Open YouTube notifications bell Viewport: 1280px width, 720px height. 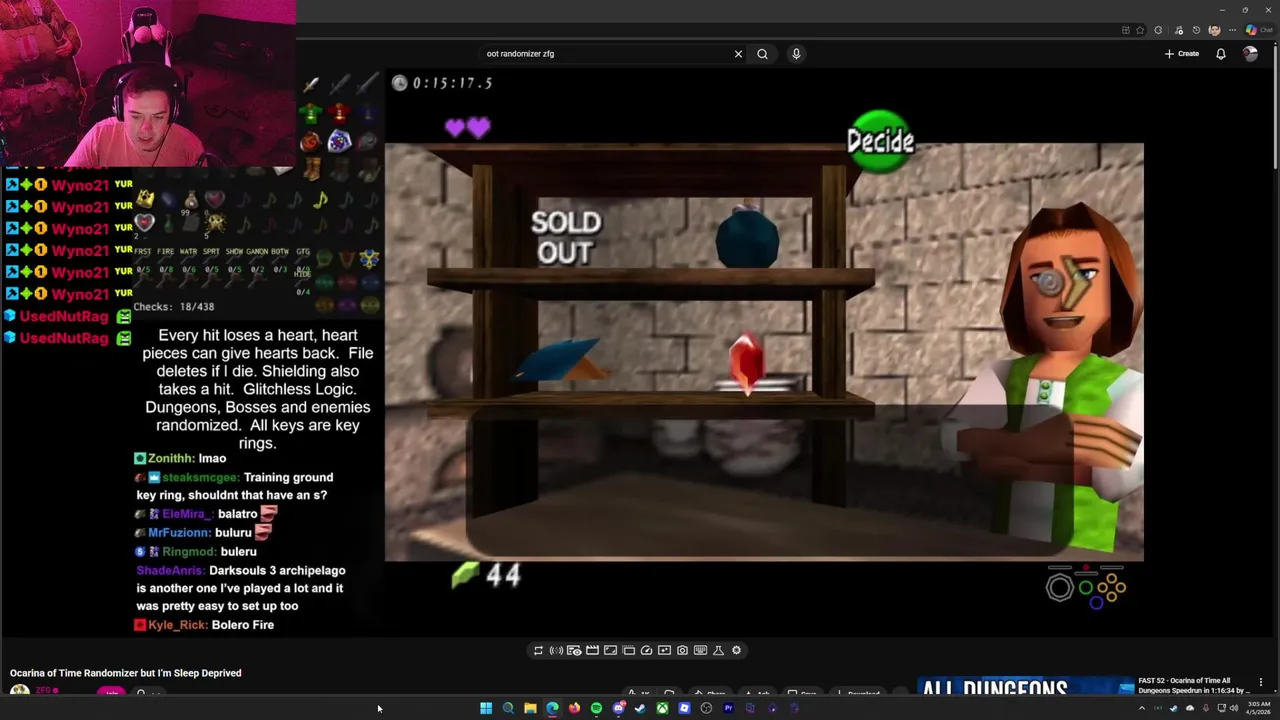click(x=1221, y=54)
